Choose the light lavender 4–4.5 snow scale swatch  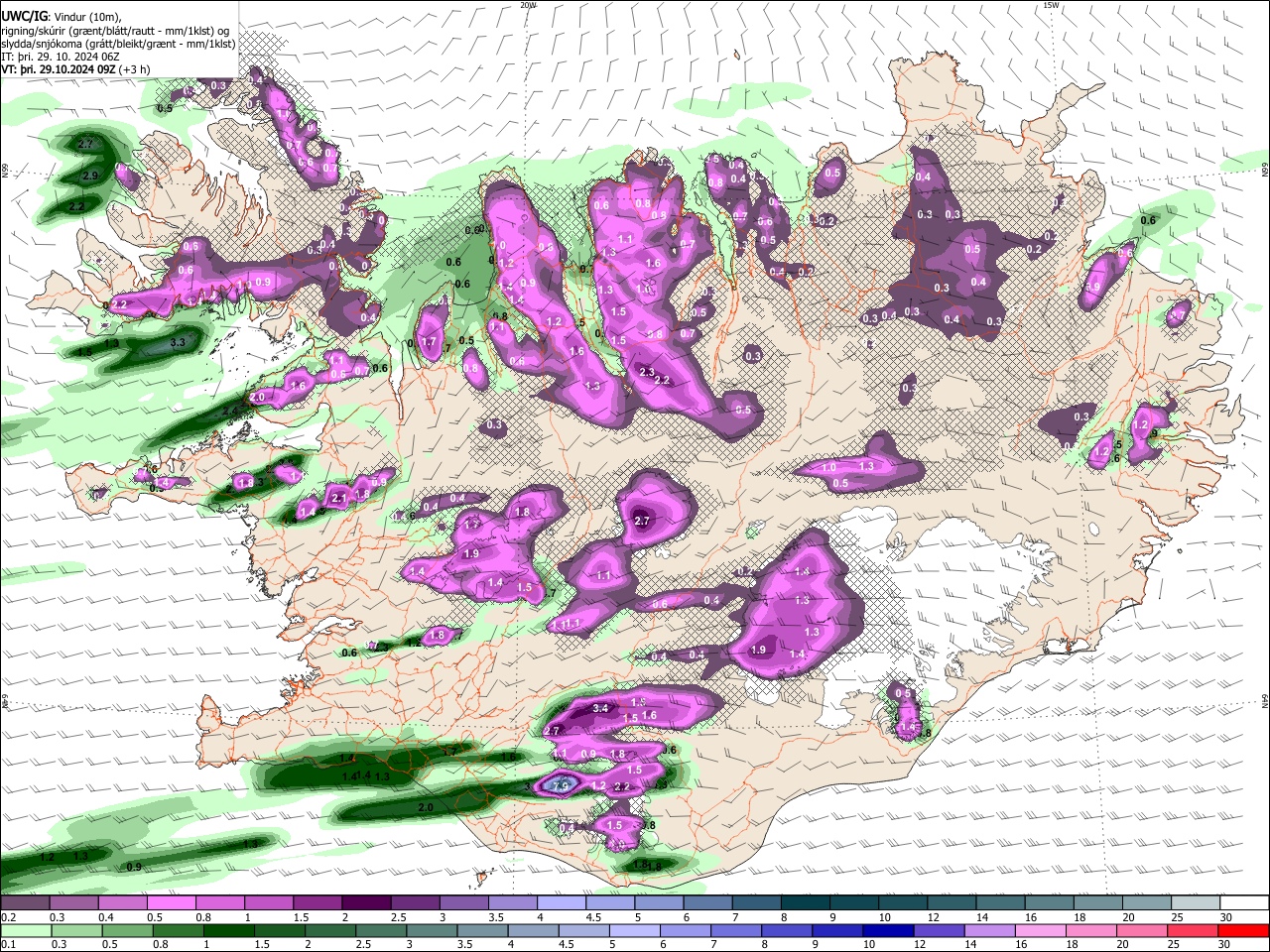pos(562,902)
